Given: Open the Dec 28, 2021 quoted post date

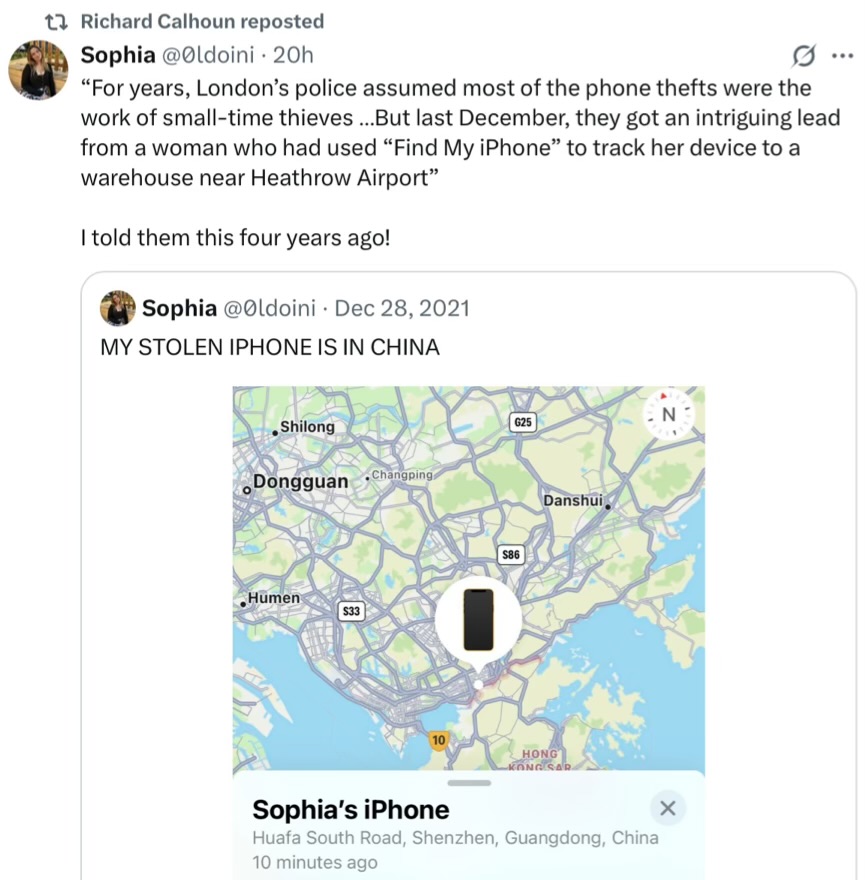Looking at the screenshot, I should pyautogui.click(x=401, y=308).
